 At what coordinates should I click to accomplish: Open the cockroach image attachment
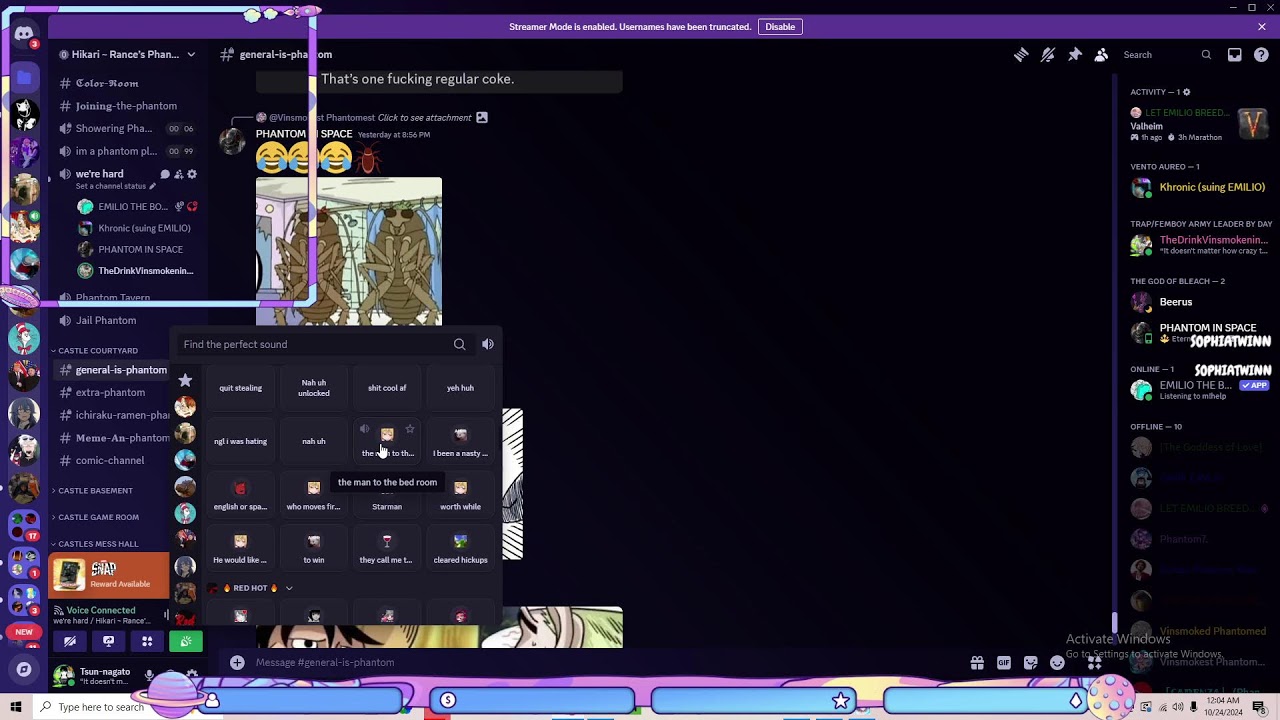349,252
